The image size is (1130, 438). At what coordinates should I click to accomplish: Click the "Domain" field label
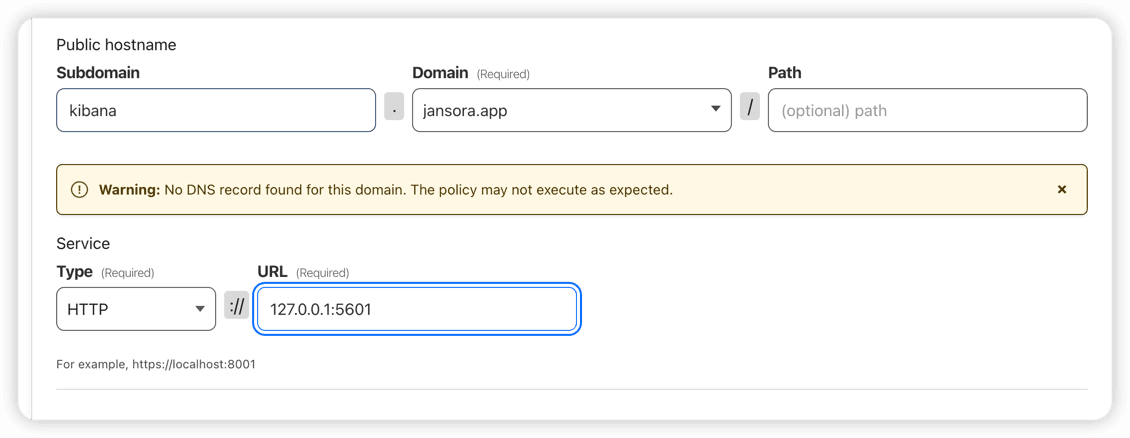pyautogui.click(x=440, y=73)
